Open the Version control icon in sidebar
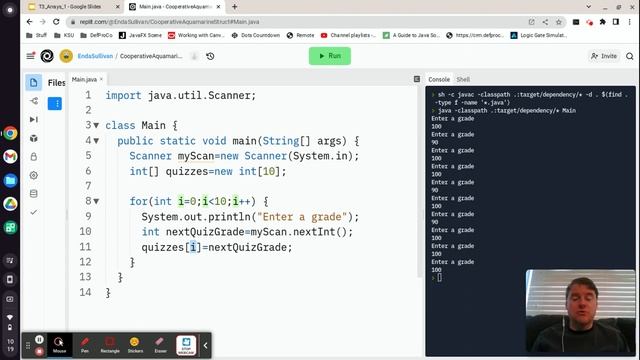The height and width of the screenshot is (360, 640). pyautogui.click(x=34, y=101)
